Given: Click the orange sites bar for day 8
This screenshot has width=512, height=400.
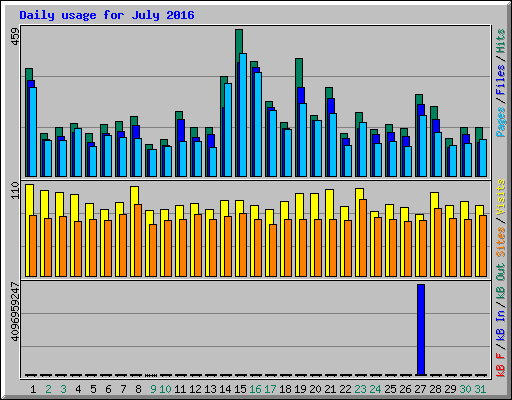Looking at the screenshot, I should [x=138, y=240].
